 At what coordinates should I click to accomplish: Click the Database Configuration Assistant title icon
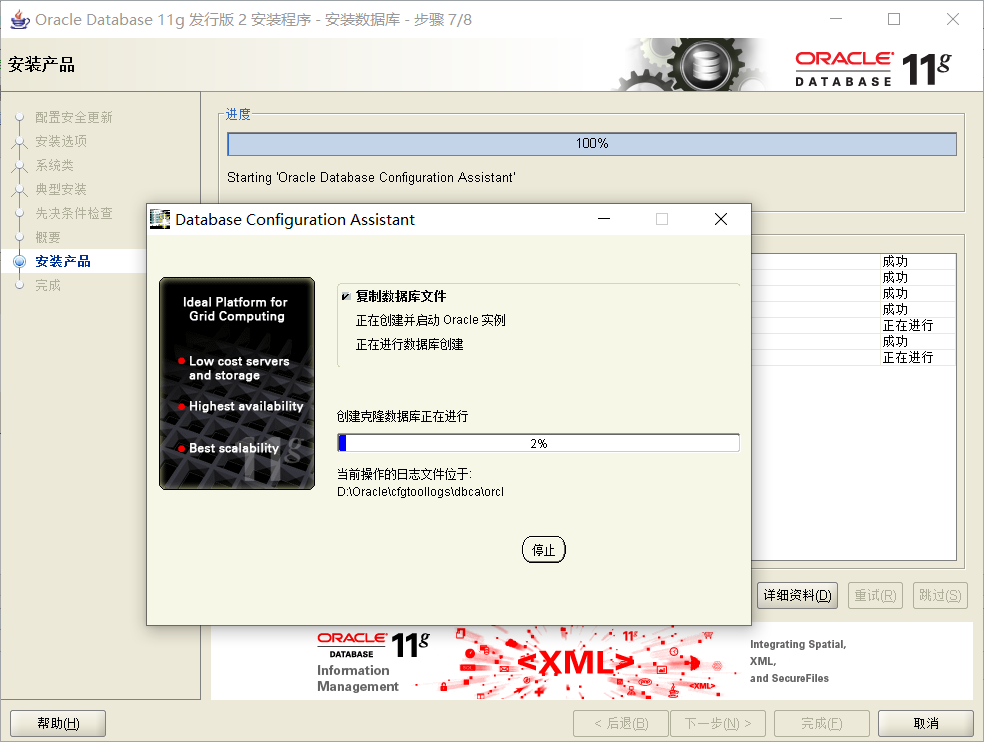point(160,219)
